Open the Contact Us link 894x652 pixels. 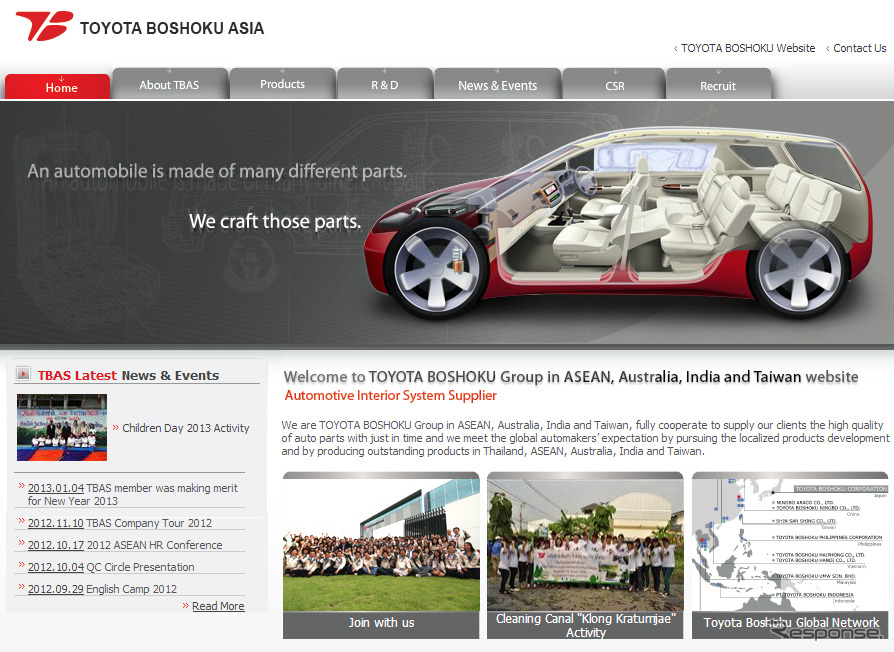coord(859,48)
